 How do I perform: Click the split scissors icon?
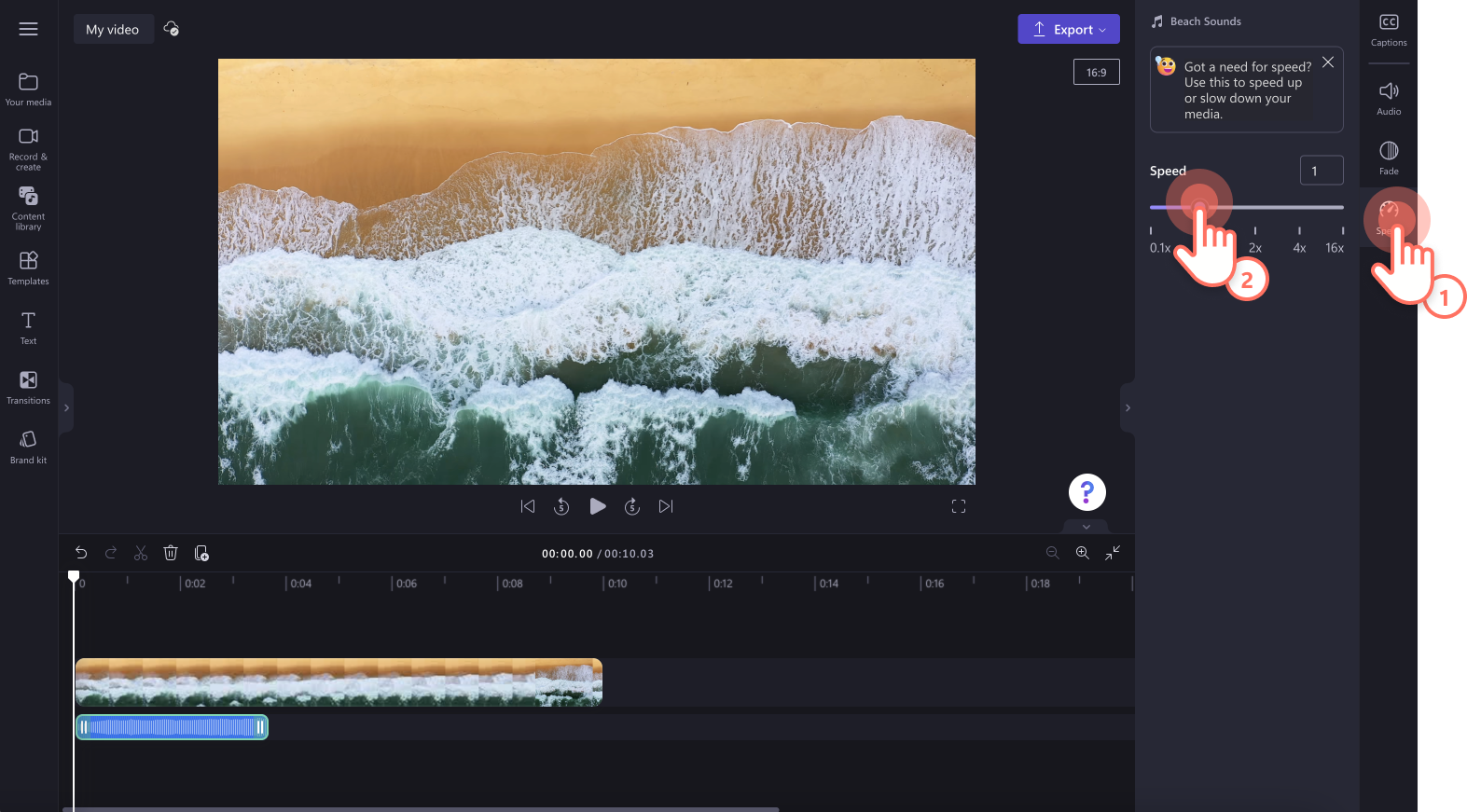click(141, 553)
